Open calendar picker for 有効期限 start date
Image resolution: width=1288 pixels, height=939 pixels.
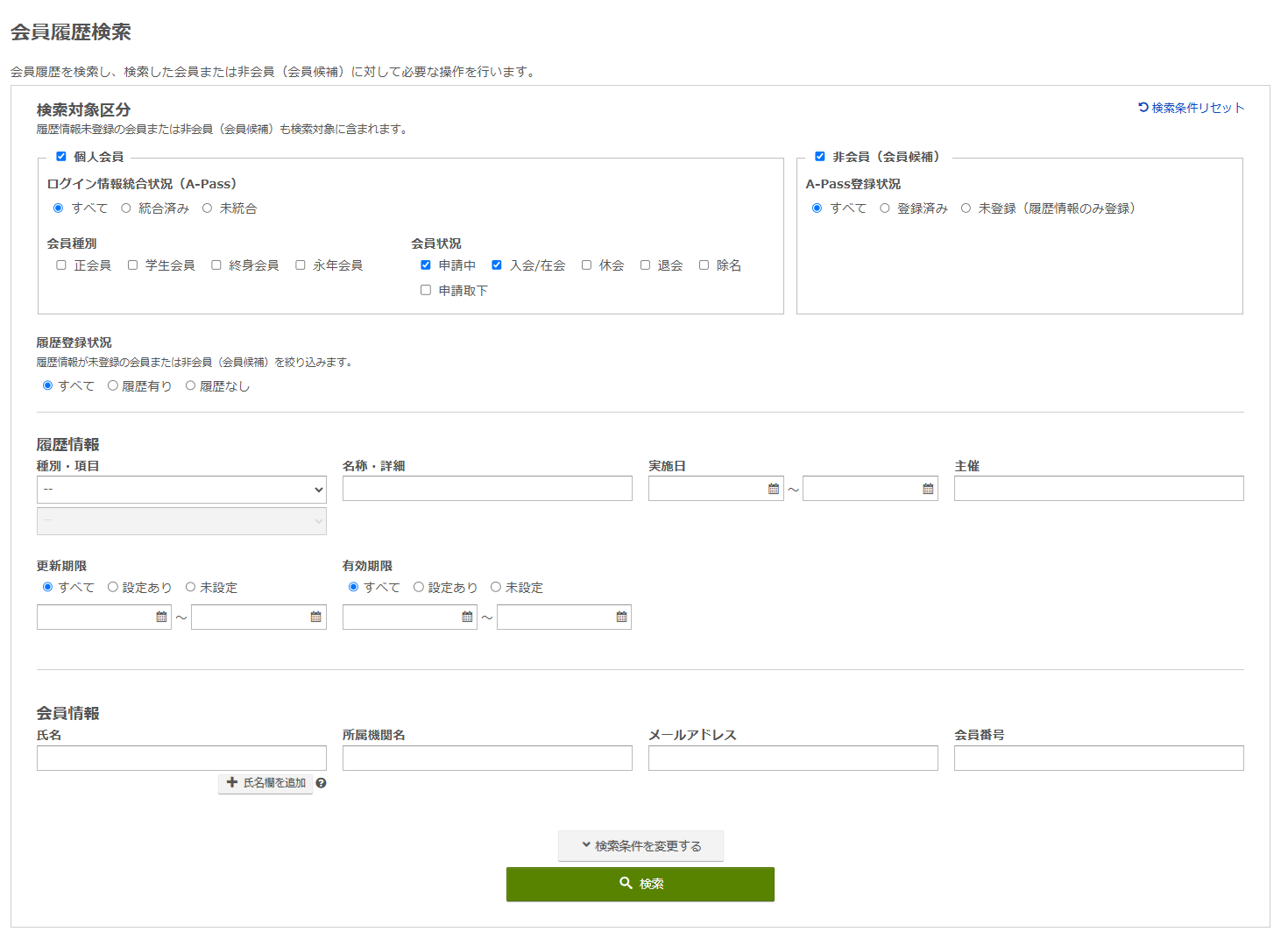pyautogui.click(x=467, y=617)
